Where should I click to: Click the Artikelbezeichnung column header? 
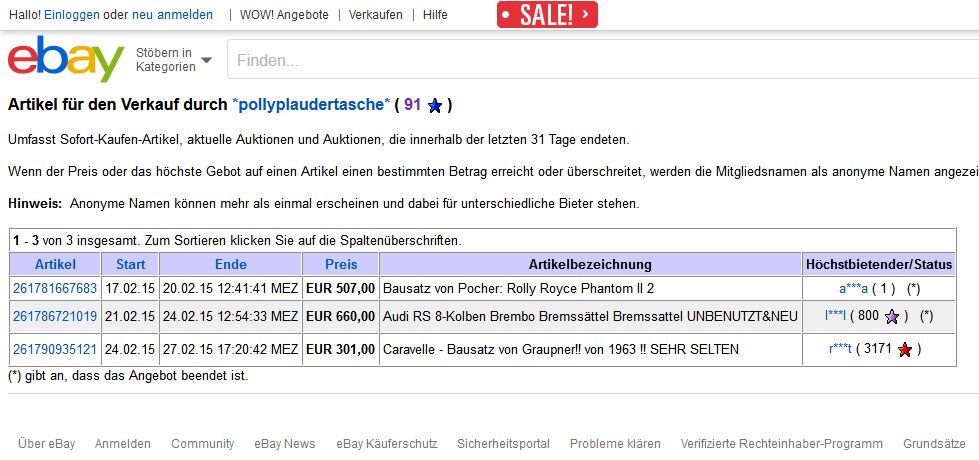click(x=590, y=265)
